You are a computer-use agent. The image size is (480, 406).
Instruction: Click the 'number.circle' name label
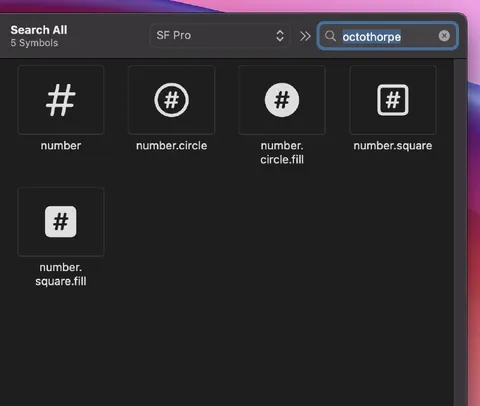click(171, 146)
